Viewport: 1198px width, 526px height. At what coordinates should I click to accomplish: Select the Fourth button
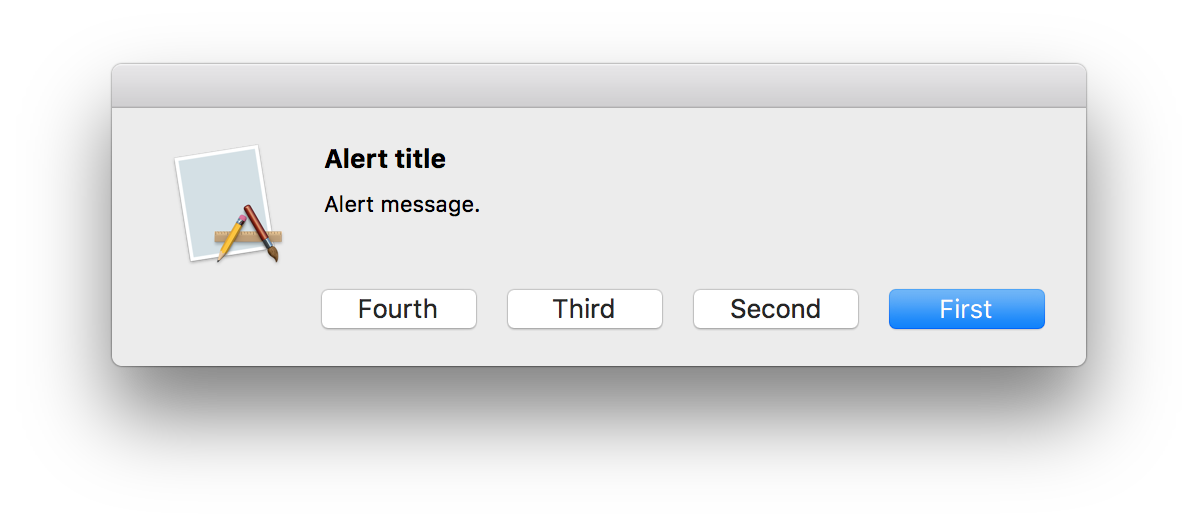398,309
